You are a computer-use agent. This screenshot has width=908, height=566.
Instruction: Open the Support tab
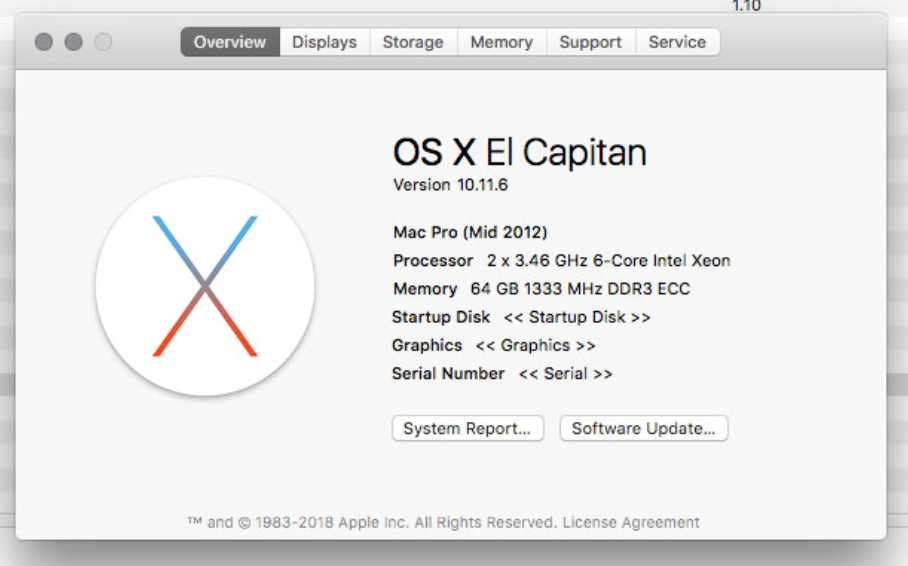pyautogui.click(x=591, y=42)
